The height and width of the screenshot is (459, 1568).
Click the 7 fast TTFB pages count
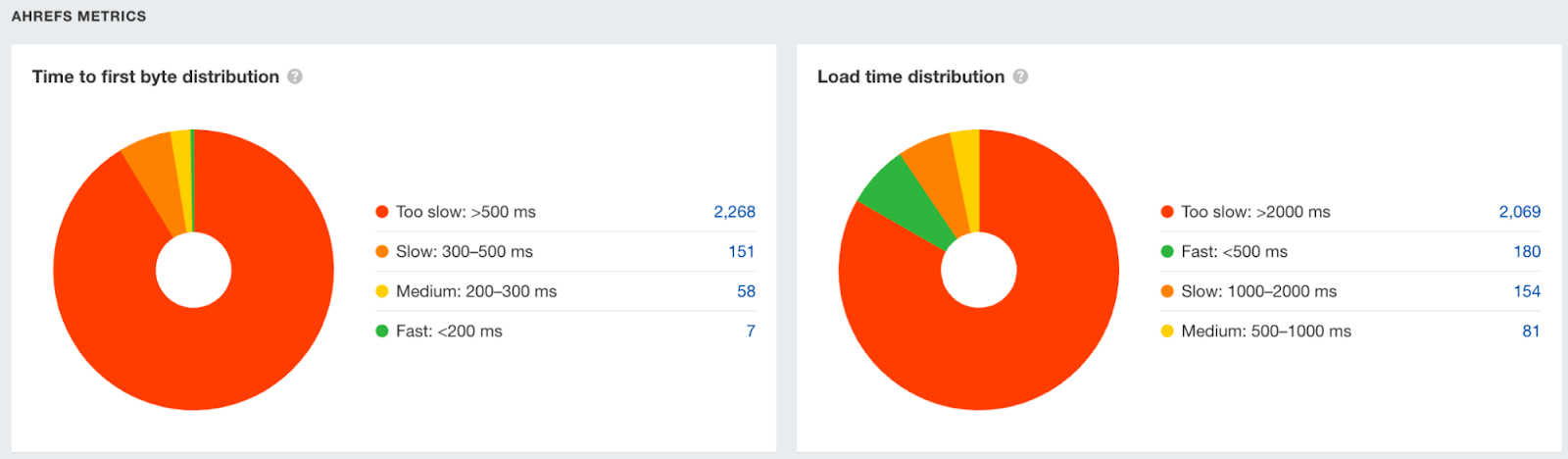(x=751, y=331)
